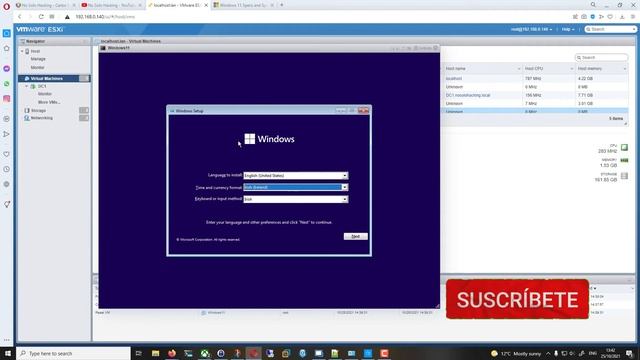Click the VMware ESXi logo
The height and width of the screenshot is (360, 640).
pyautogui.click(x=40, y=29)
